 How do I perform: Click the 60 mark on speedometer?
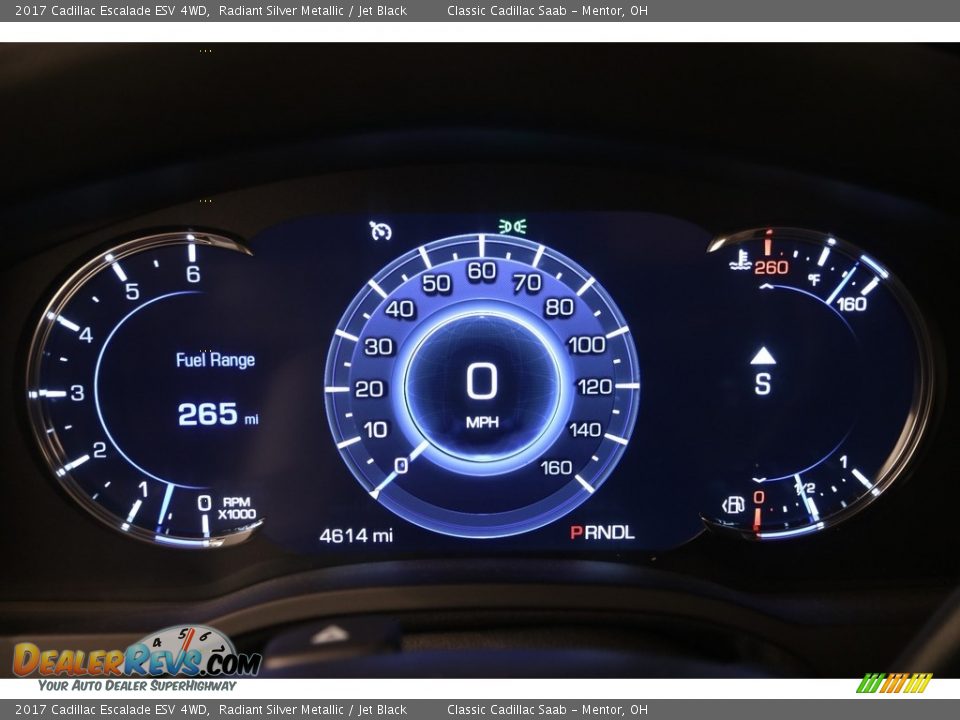[481, 271]
